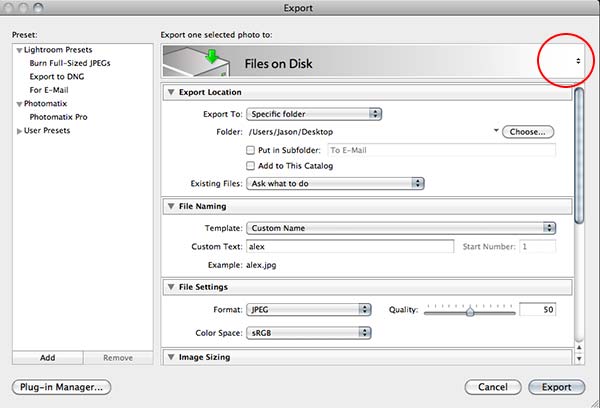Image resolution: width=600 pixels, height=408 pixels.
Task: Choose the For E-Mail preset
Action: [x=49, y=90]
